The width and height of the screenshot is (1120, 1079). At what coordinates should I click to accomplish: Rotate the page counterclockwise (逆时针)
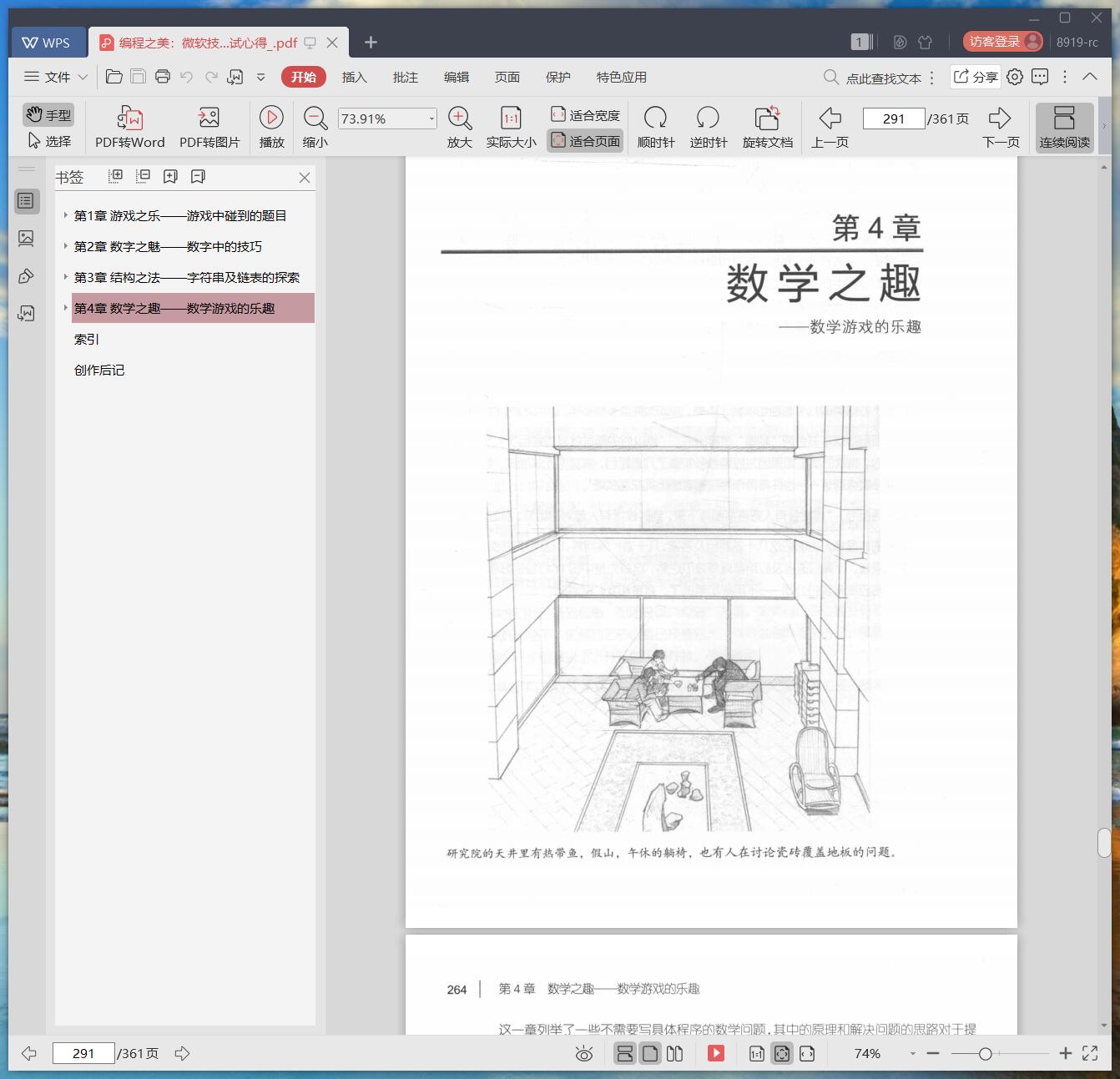coord(709,127)
